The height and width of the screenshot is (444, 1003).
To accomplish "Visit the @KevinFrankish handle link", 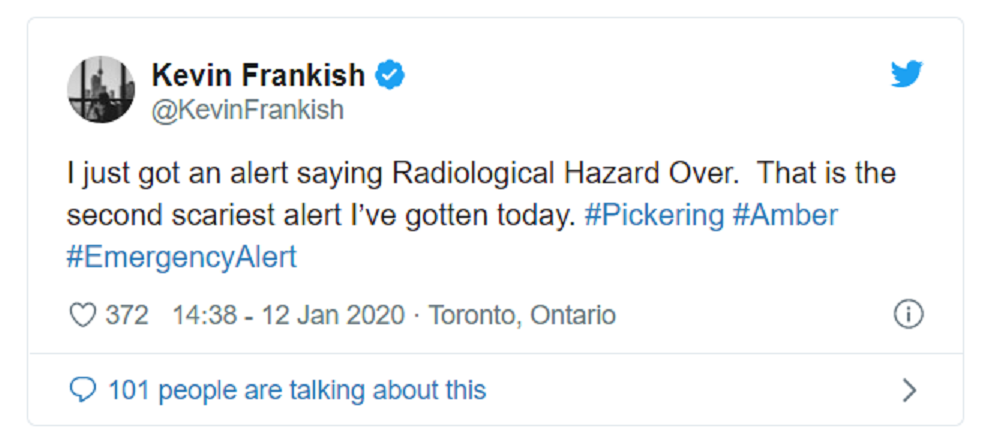I will click(x=246, y=110).
